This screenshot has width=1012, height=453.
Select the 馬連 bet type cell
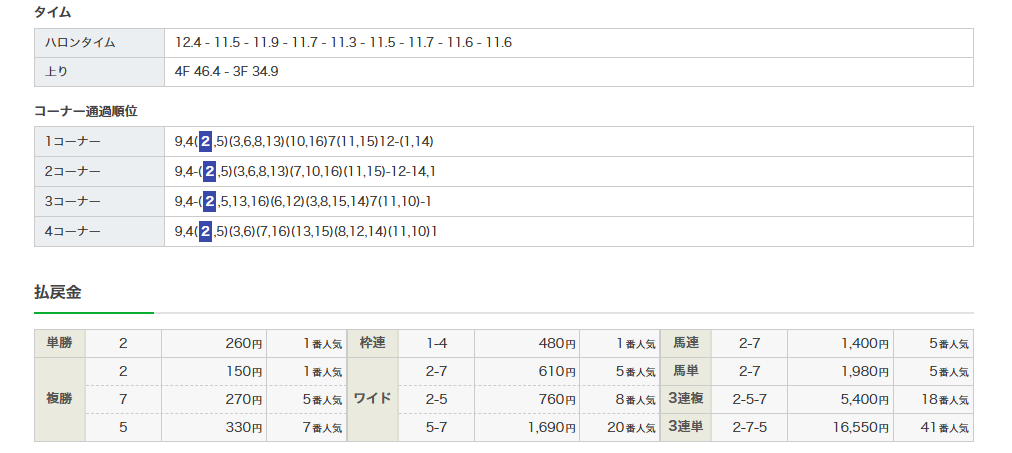[686, 343]
